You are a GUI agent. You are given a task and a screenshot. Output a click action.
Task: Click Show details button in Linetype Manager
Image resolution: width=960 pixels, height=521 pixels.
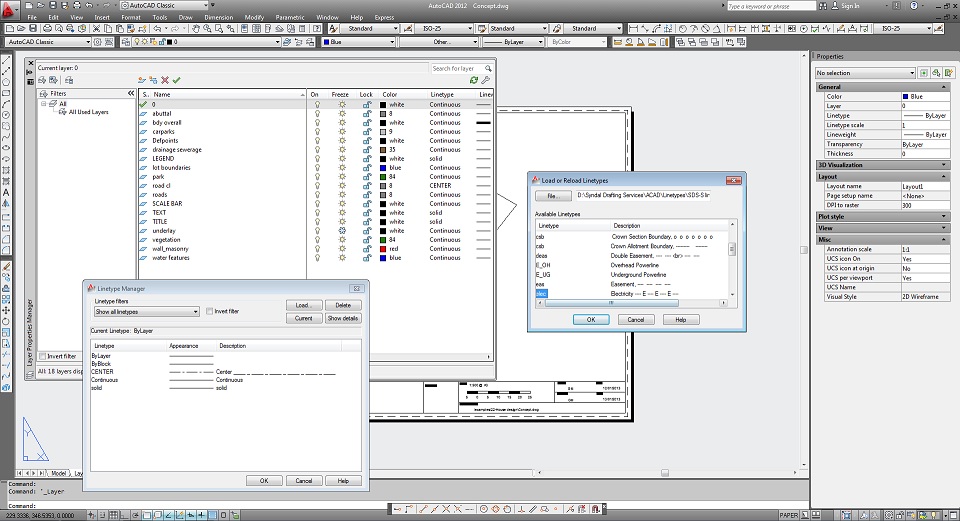[x=343, y=318]
